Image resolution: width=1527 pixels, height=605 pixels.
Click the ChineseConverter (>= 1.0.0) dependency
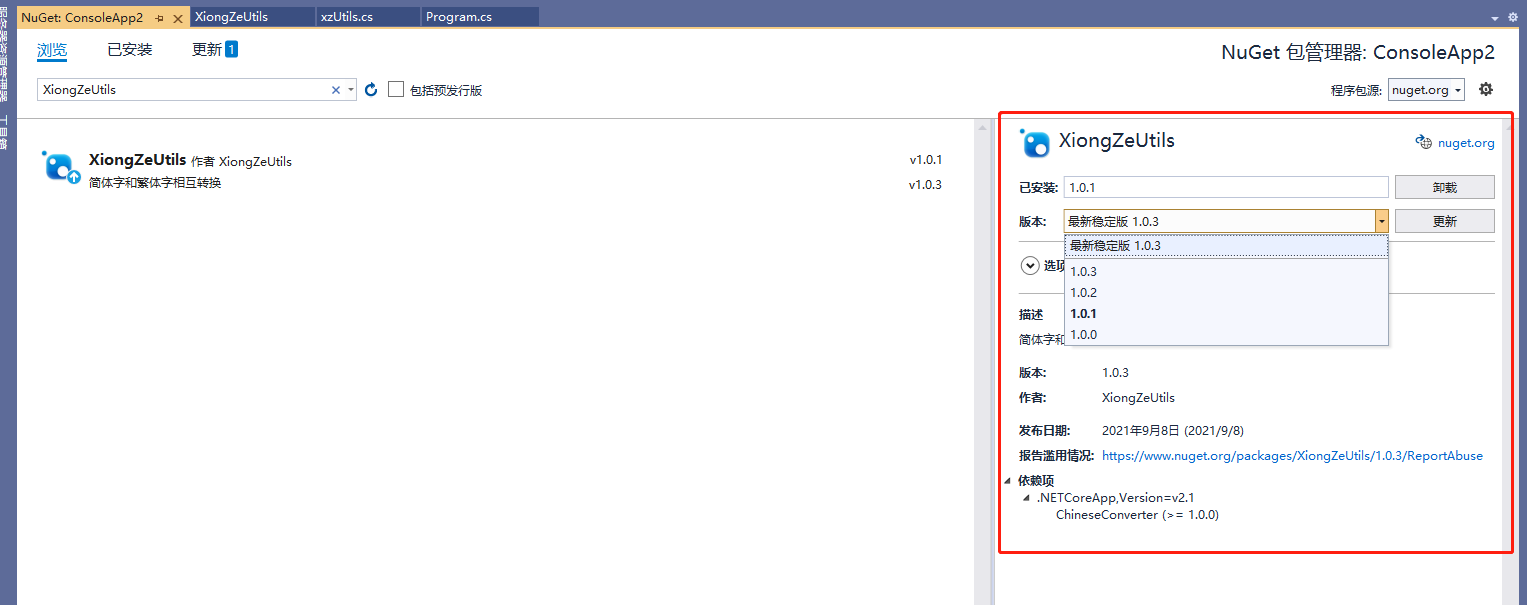point(1137,515)
